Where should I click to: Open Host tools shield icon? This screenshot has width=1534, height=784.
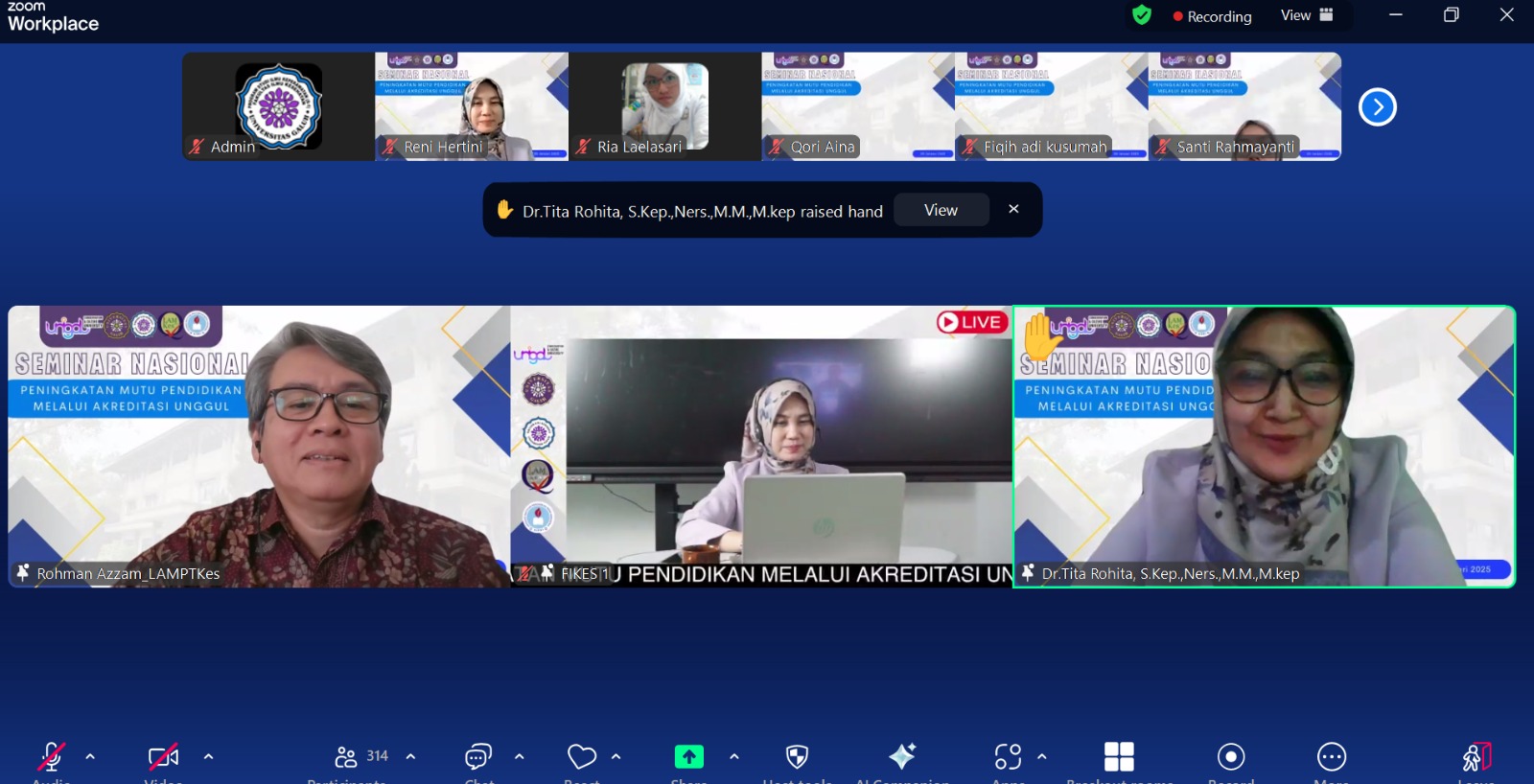click(797, 757)
